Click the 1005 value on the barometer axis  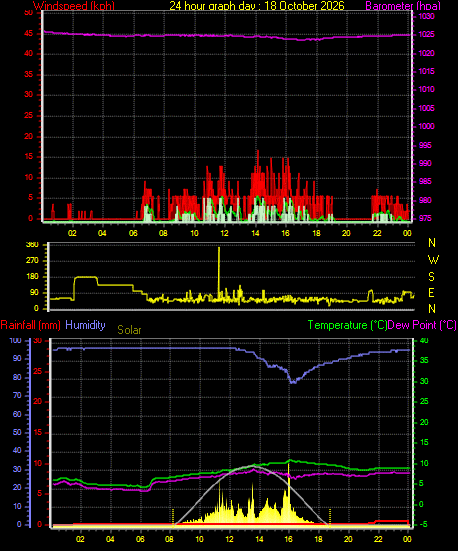pos(426,108)
